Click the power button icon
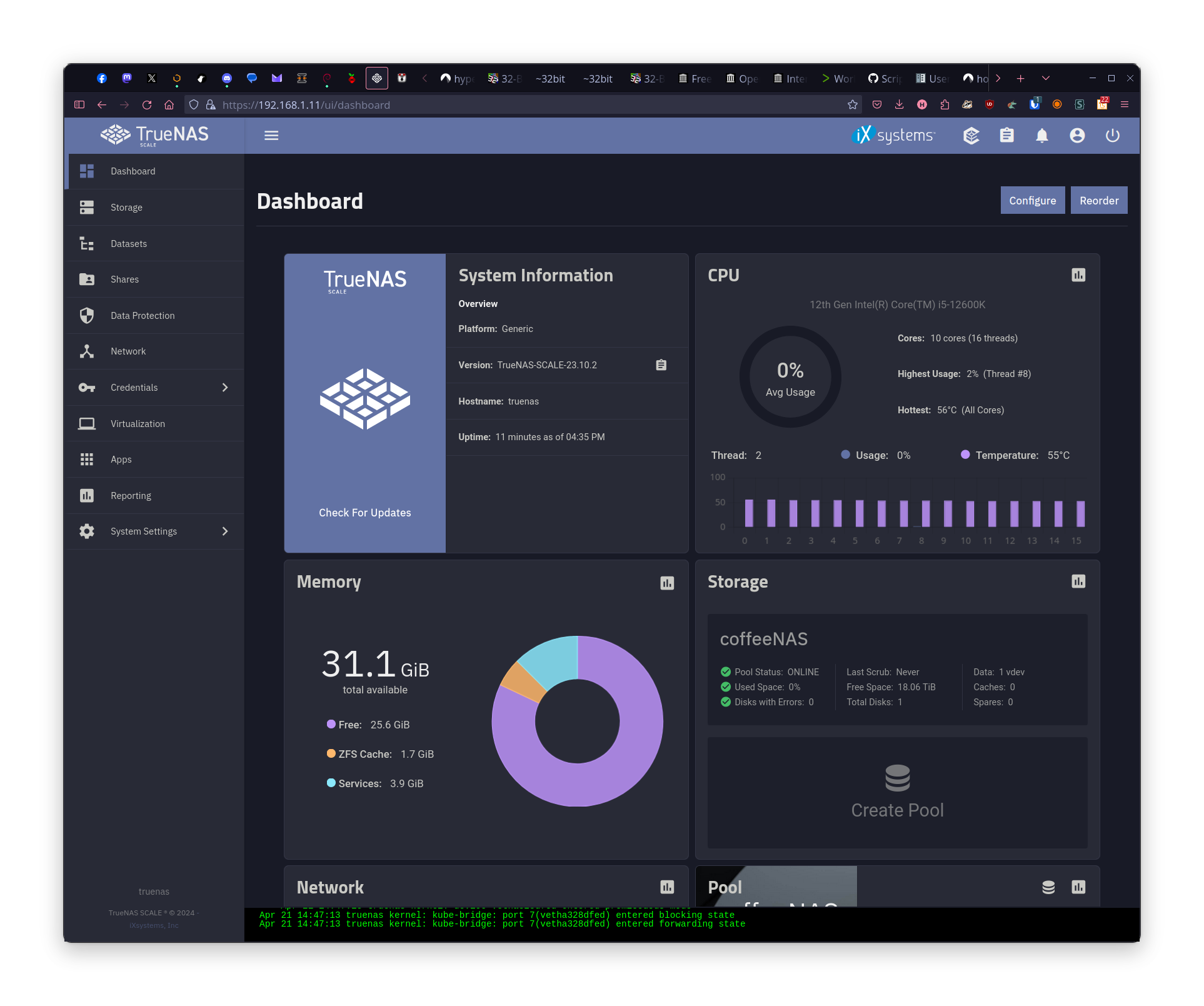This screenshot has height=1006, width=1204. coord(1112,136)
